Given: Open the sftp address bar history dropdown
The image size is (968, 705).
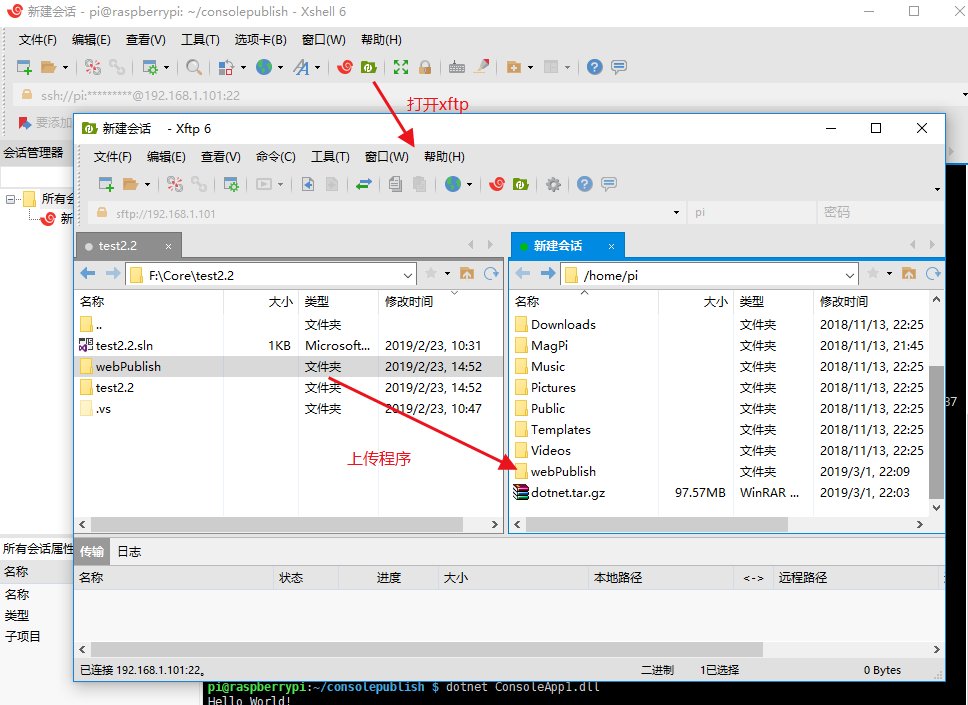Looking at the screenshot, I should (676, 212).
